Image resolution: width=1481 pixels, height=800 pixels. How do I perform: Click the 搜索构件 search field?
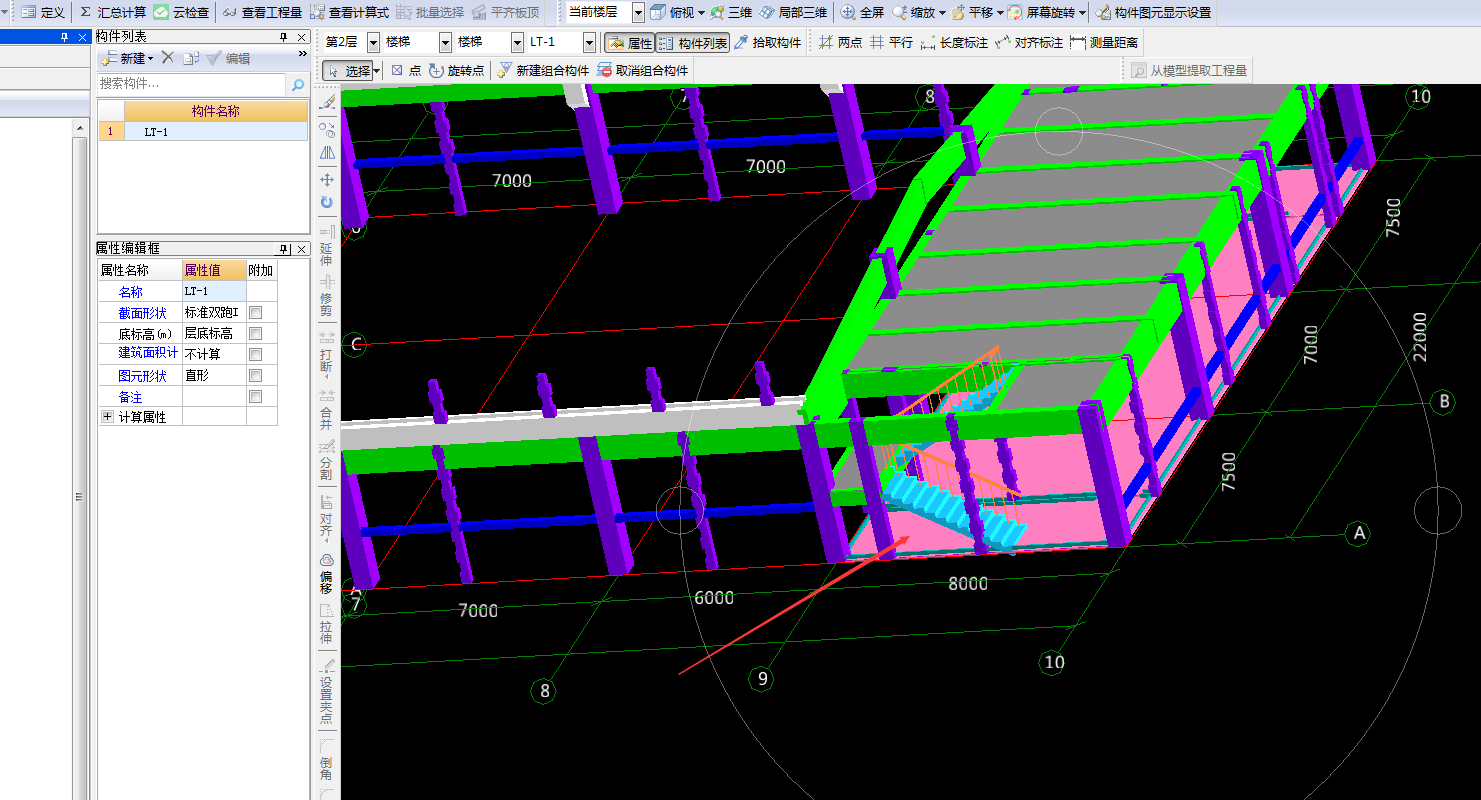192,84
